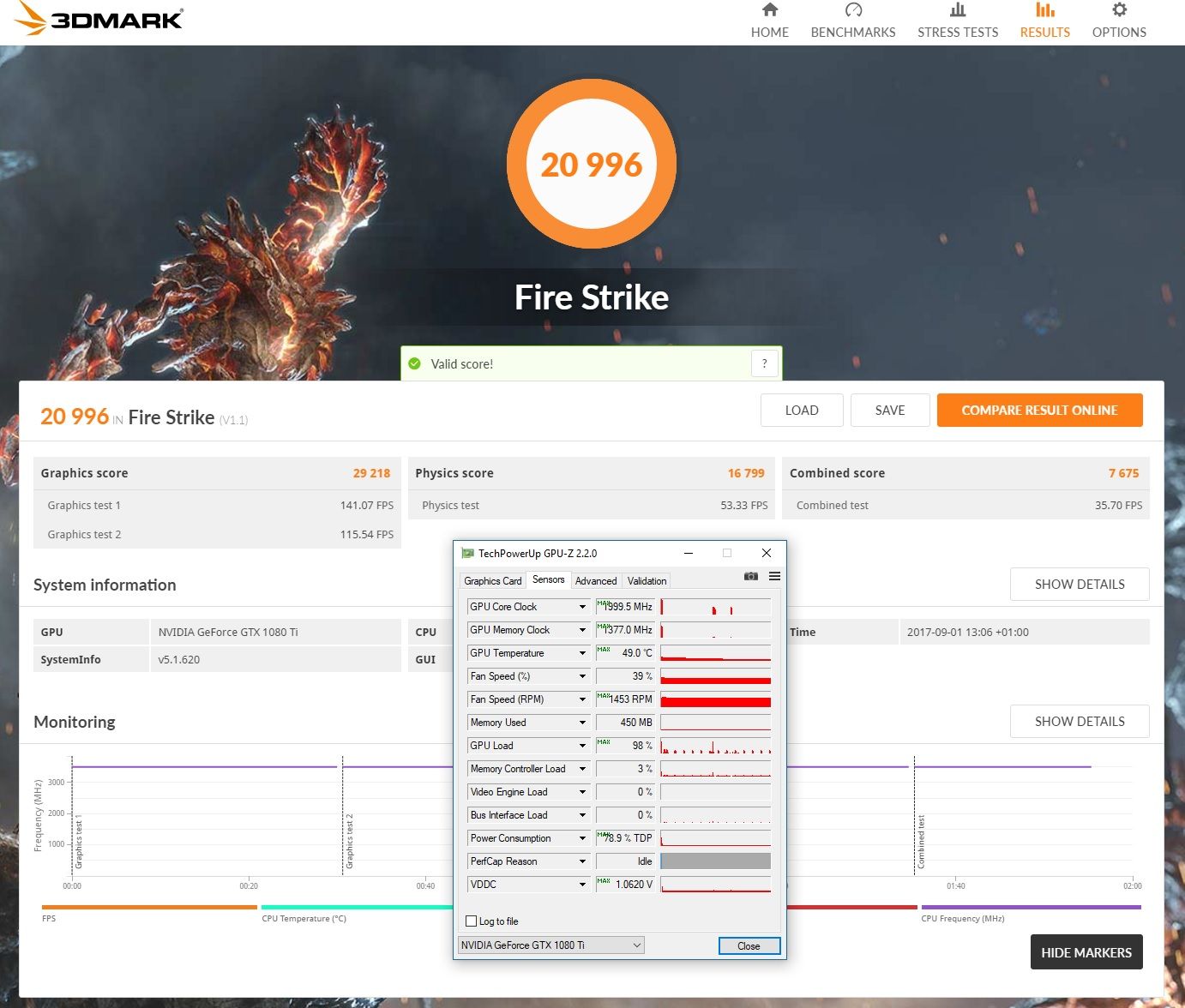Image resolution: width=1185 pixels, height=1008 pixels.
Task: Click the green valid score checkmark icon
Action: click(x=415, y=363)
